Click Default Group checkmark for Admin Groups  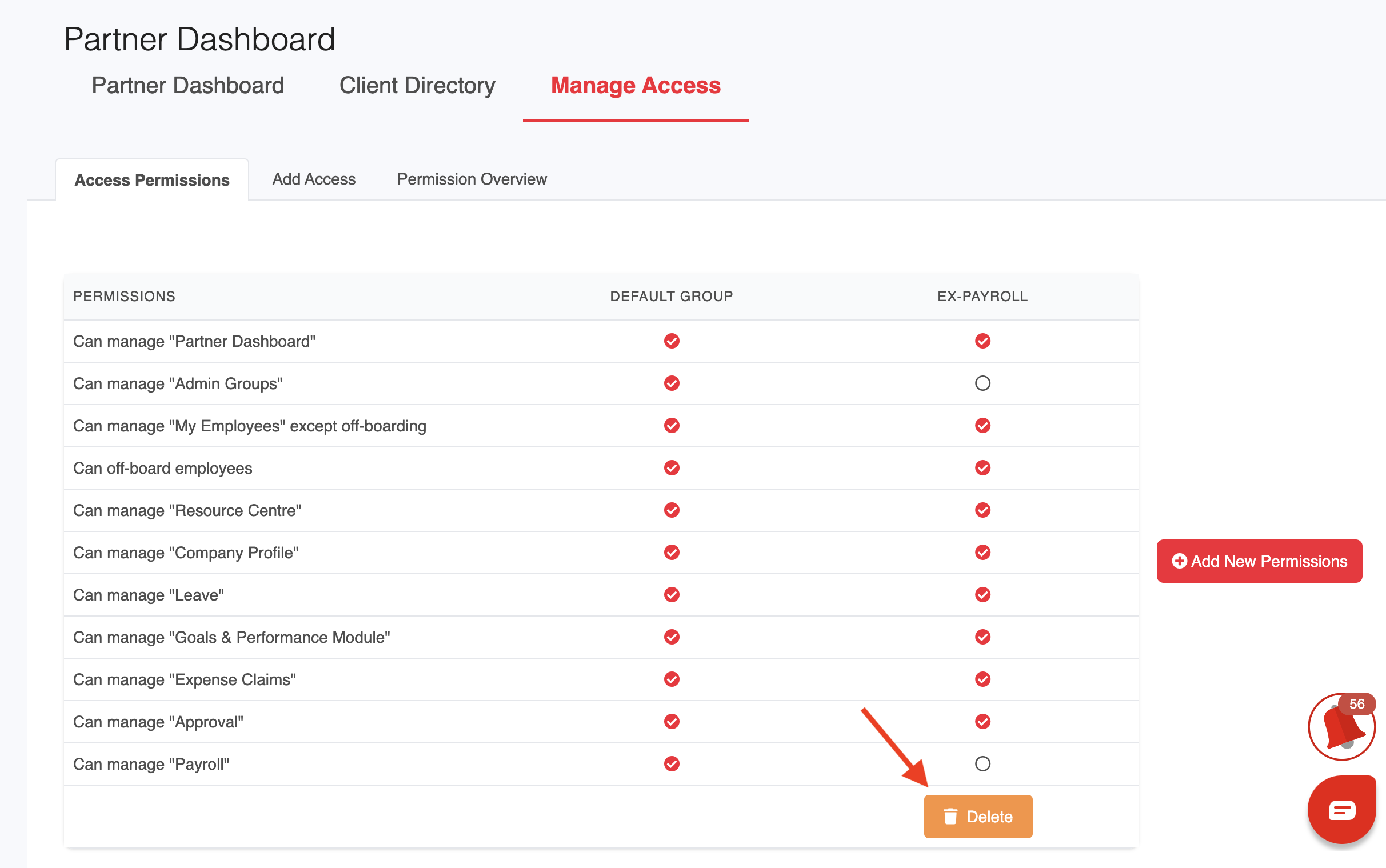coord(671,383)
